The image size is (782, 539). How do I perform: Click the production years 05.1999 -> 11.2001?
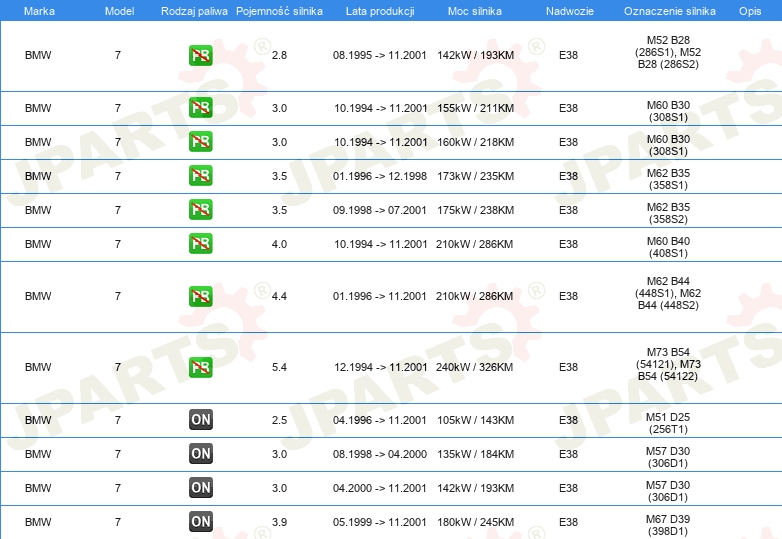[380, 522]
